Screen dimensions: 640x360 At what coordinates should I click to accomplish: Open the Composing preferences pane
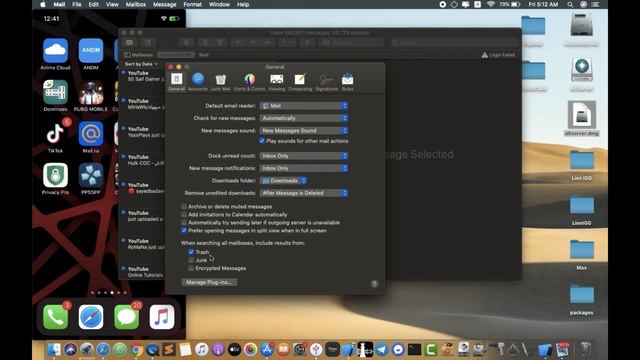[300, 82]
